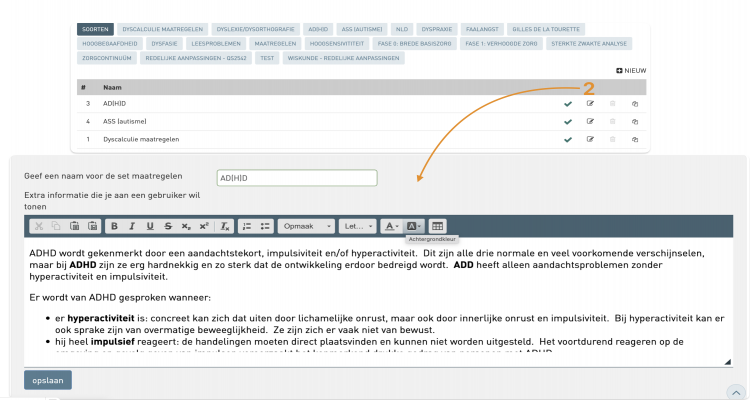The image size is (750, 400).
Task: Click the underline formatting button
Action: point(148,226)
